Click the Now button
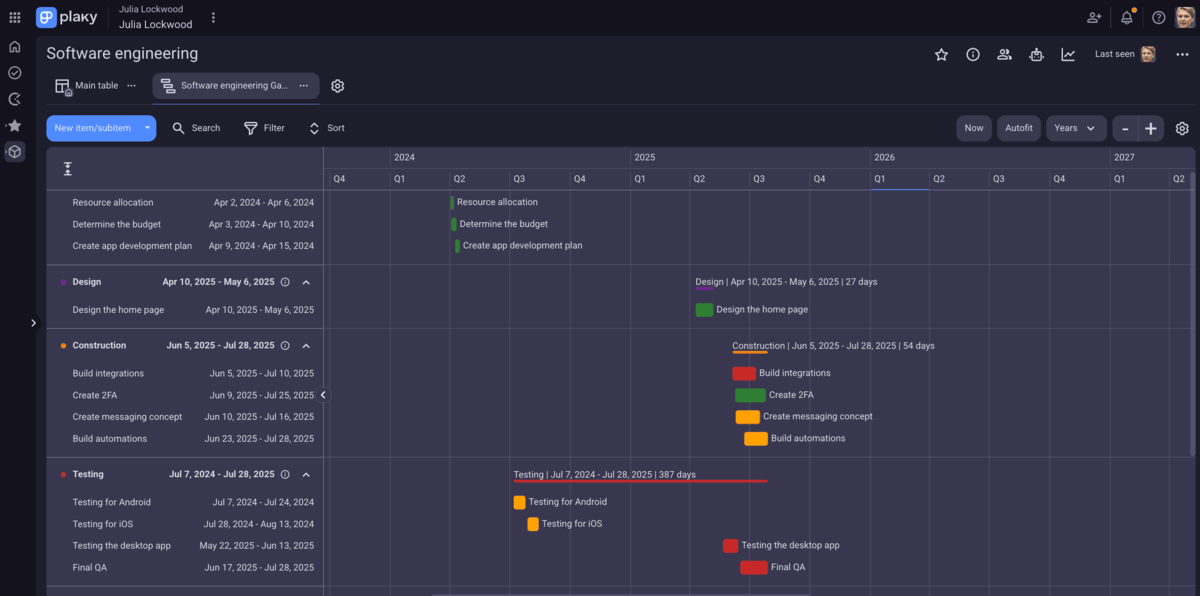This screenshot has height=596, width=1200. pyautogui.click(x=973, y=128)
